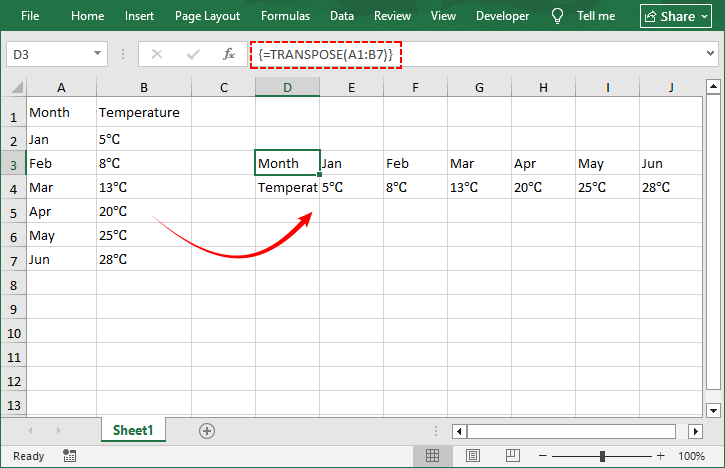
Task: Click the Enter checkmark in formula bar
Action: coord(193,54)
